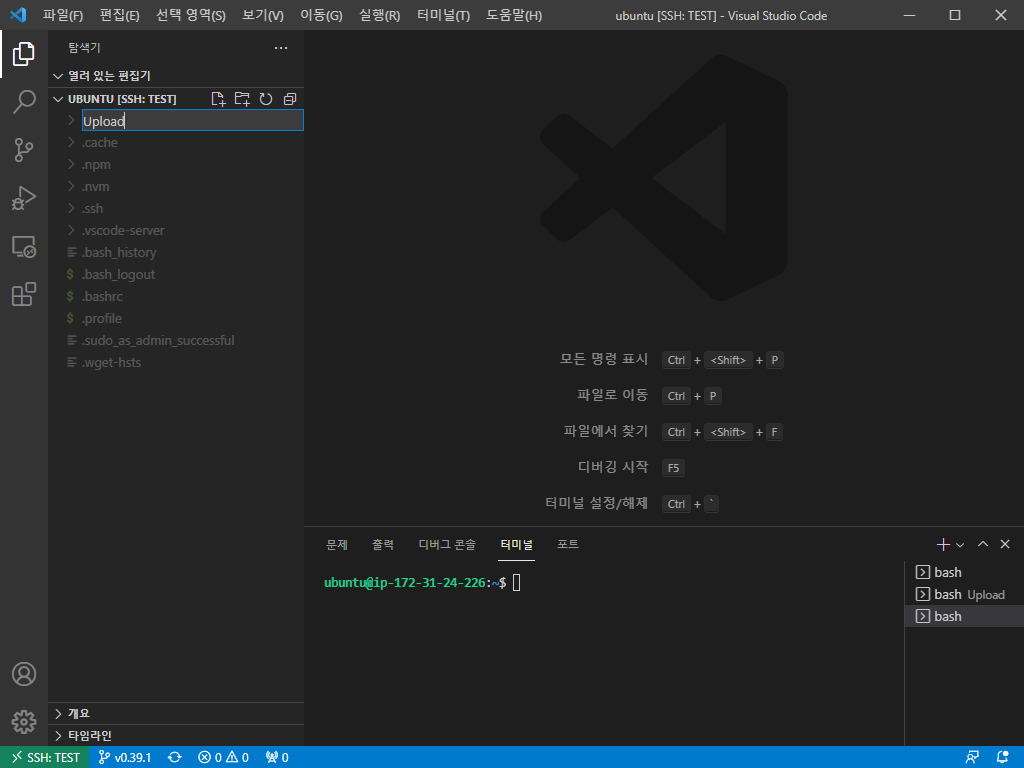The height and width of the screenshot is (768, 1024).
Task: Maximize the panel with up chevron
Action: click(983, 544)
